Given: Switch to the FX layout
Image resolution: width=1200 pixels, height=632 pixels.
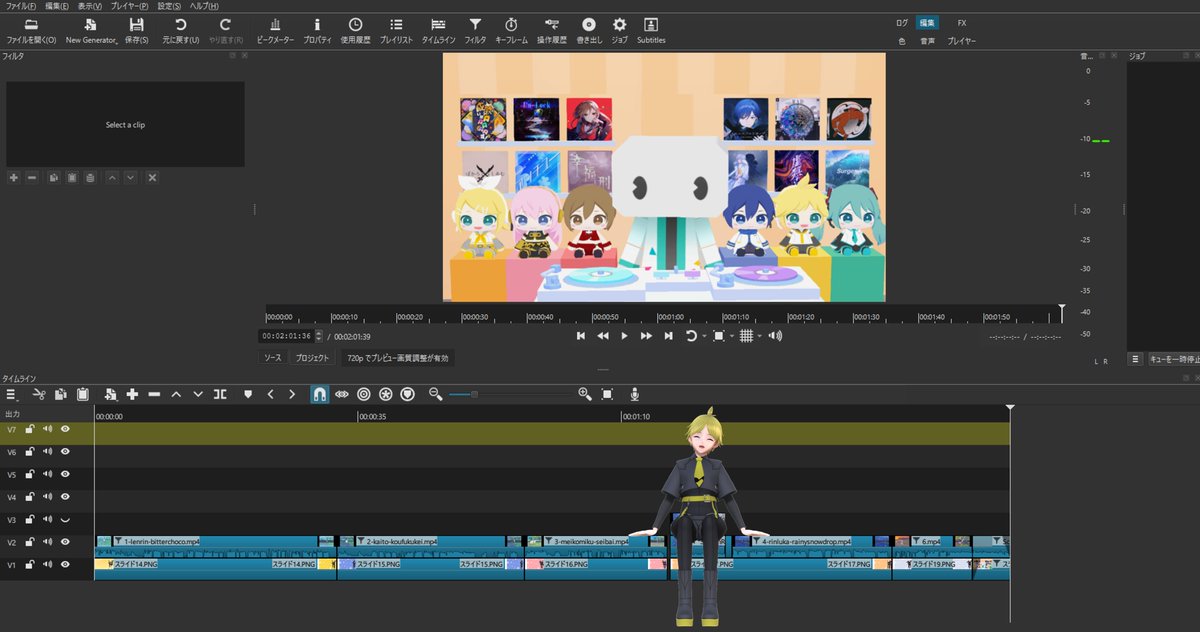Looking at the screenshot, I should 962,22.
